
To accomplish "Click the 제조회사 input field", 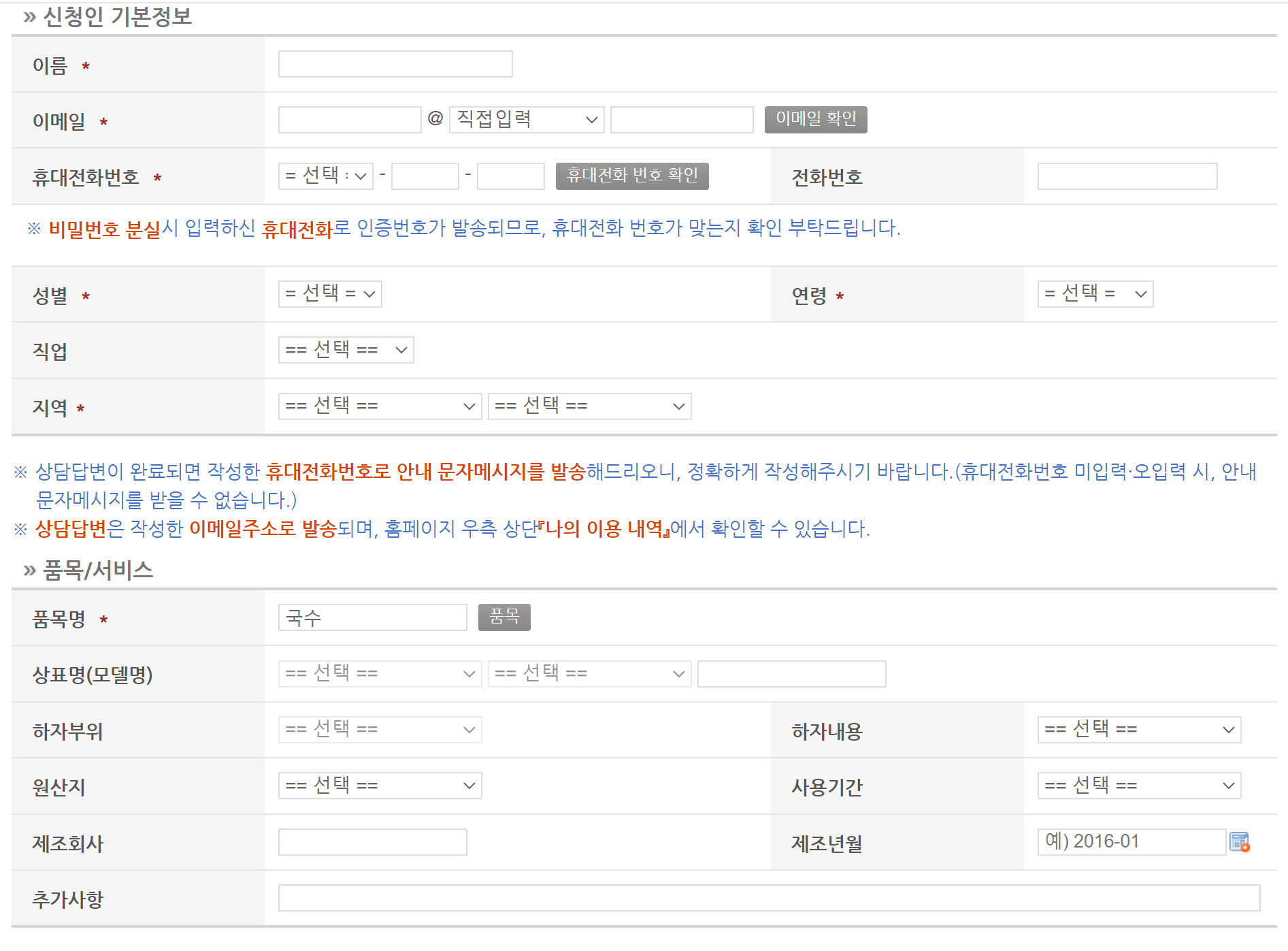I will (x=371, y=842).
